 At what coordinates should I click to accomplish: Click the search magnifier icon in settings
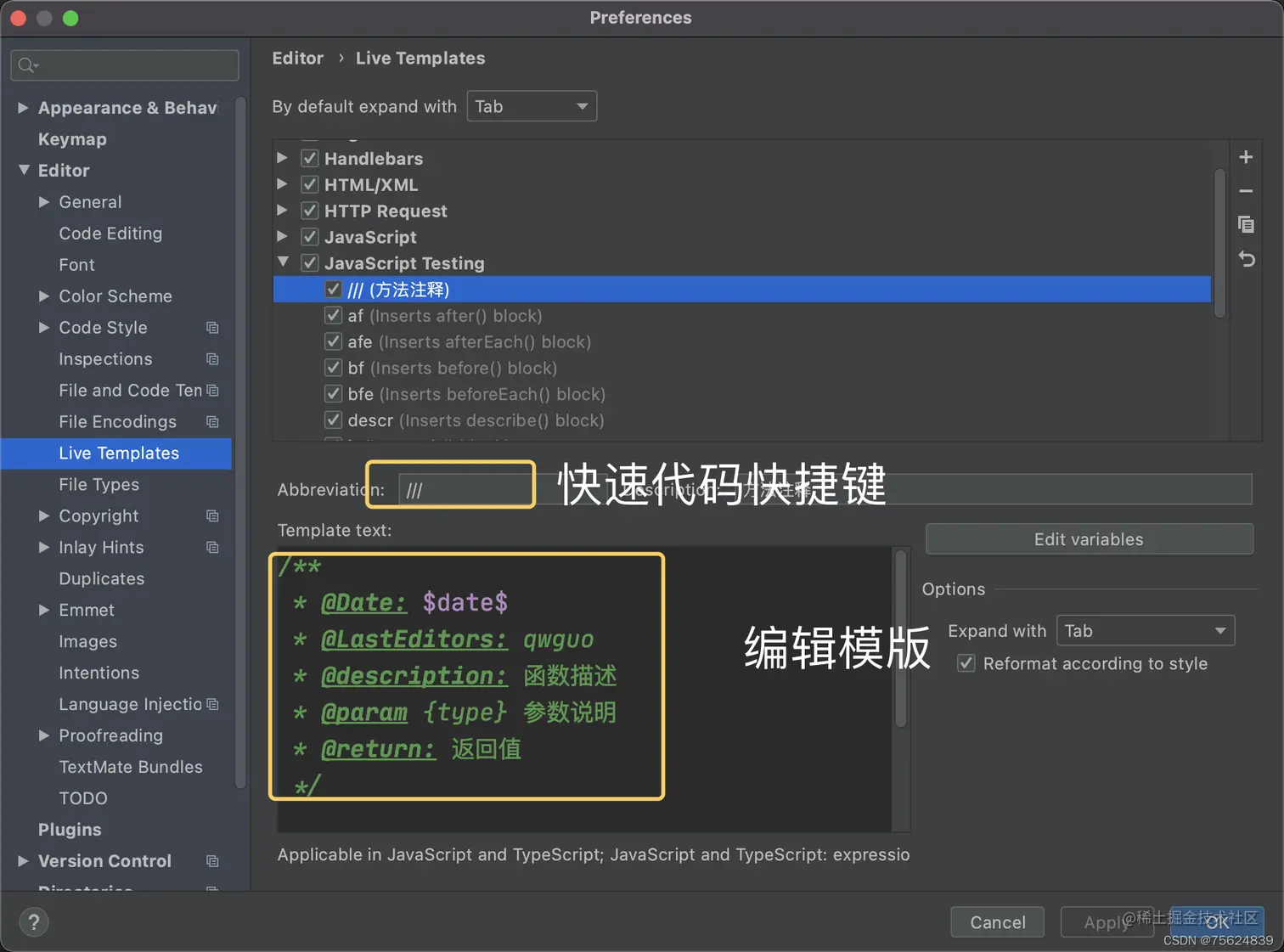27,65
